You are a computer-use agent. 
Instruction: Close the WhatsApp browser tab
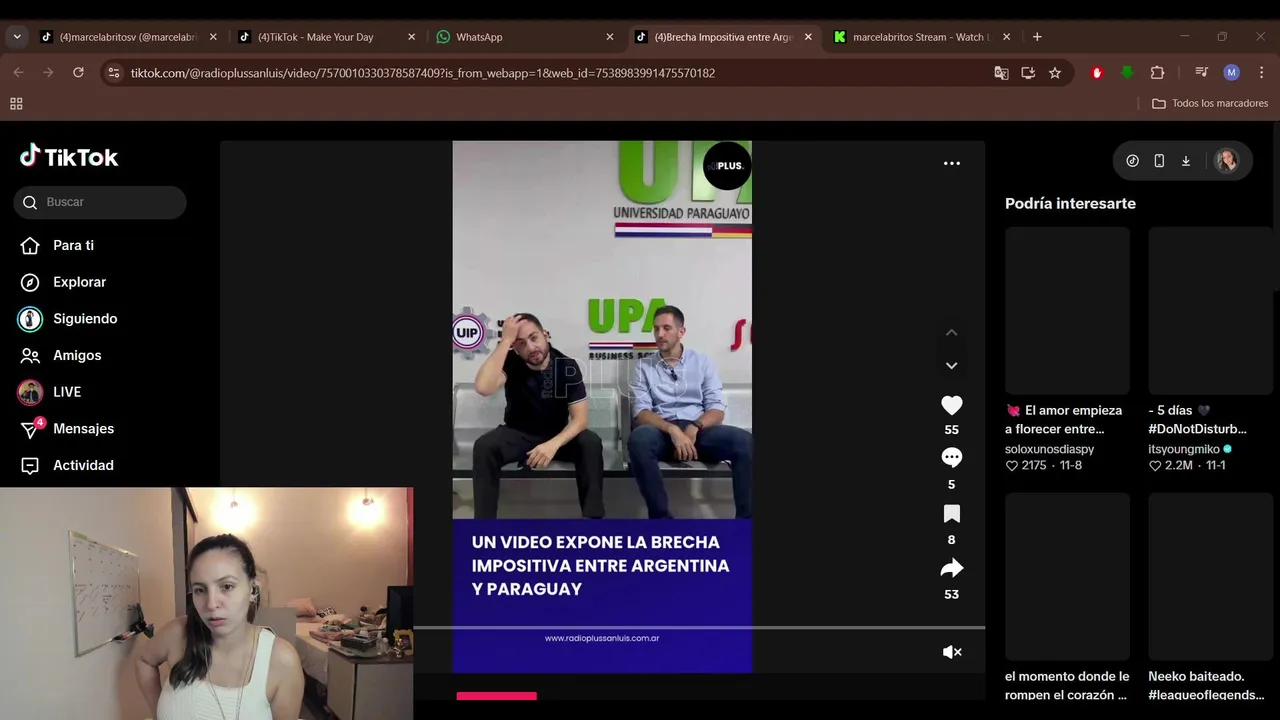[x=610, y=37]
